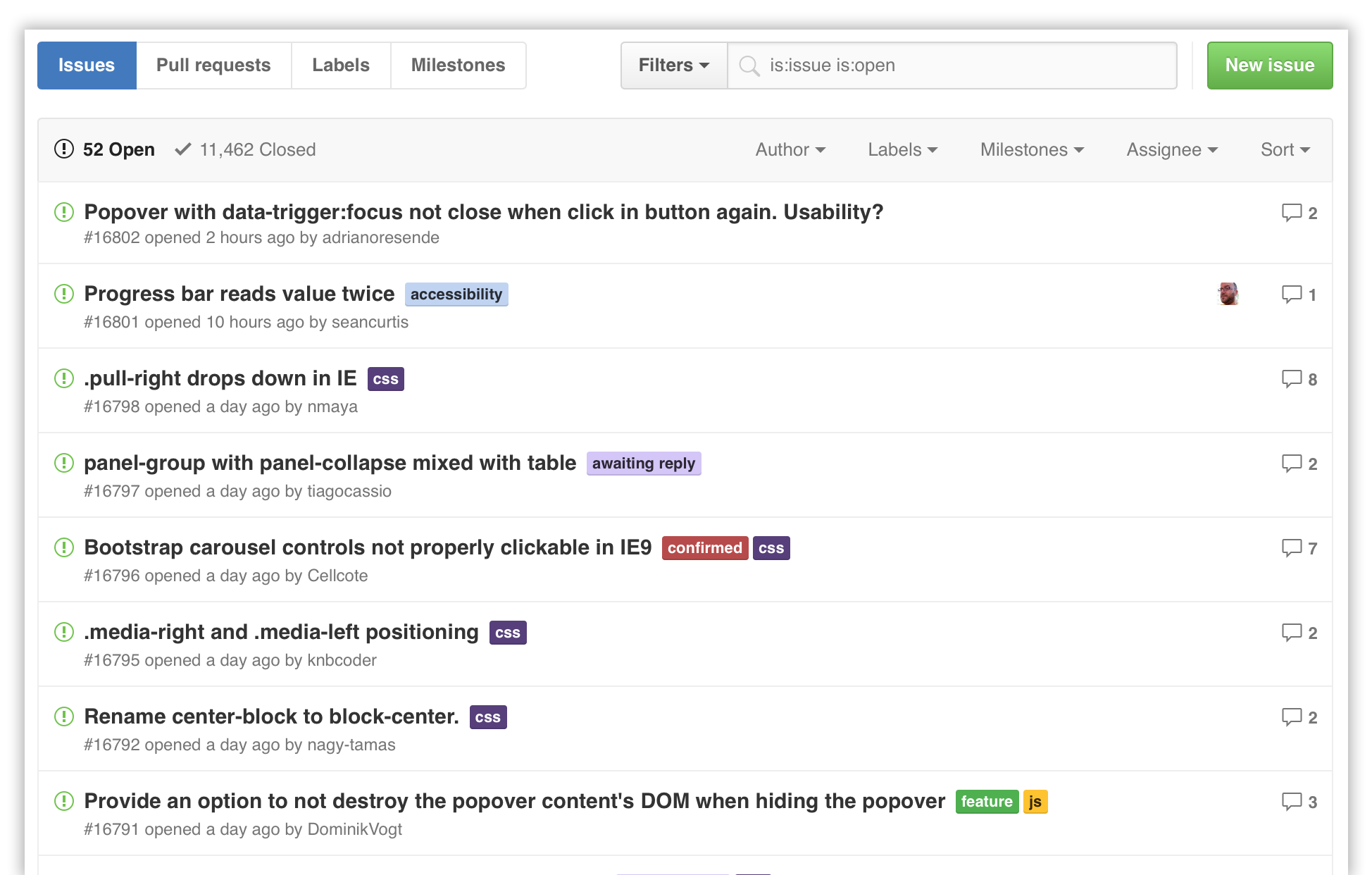Viewport: 1372px width, 875px height.
Task: Click the Pull requests tab
Action: (214, 65)
